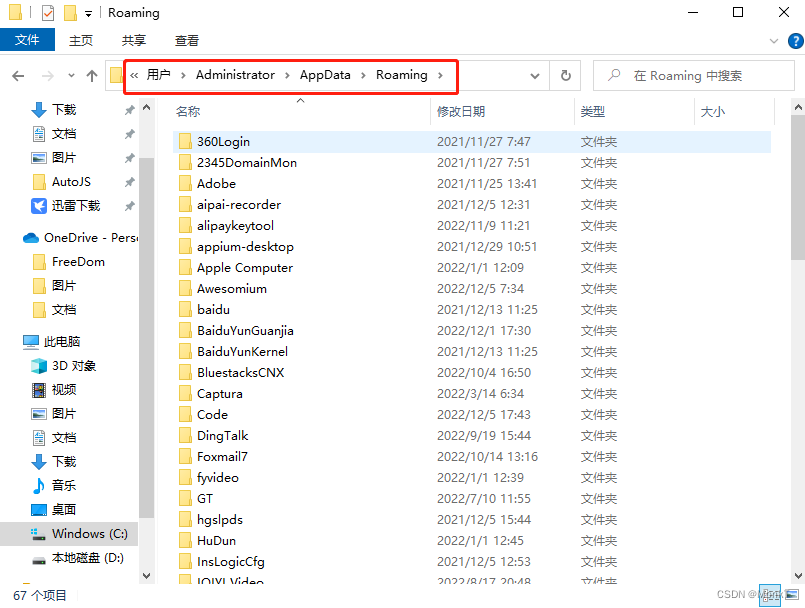Jump to Administrator via breadcrumb link

(236, 75)
